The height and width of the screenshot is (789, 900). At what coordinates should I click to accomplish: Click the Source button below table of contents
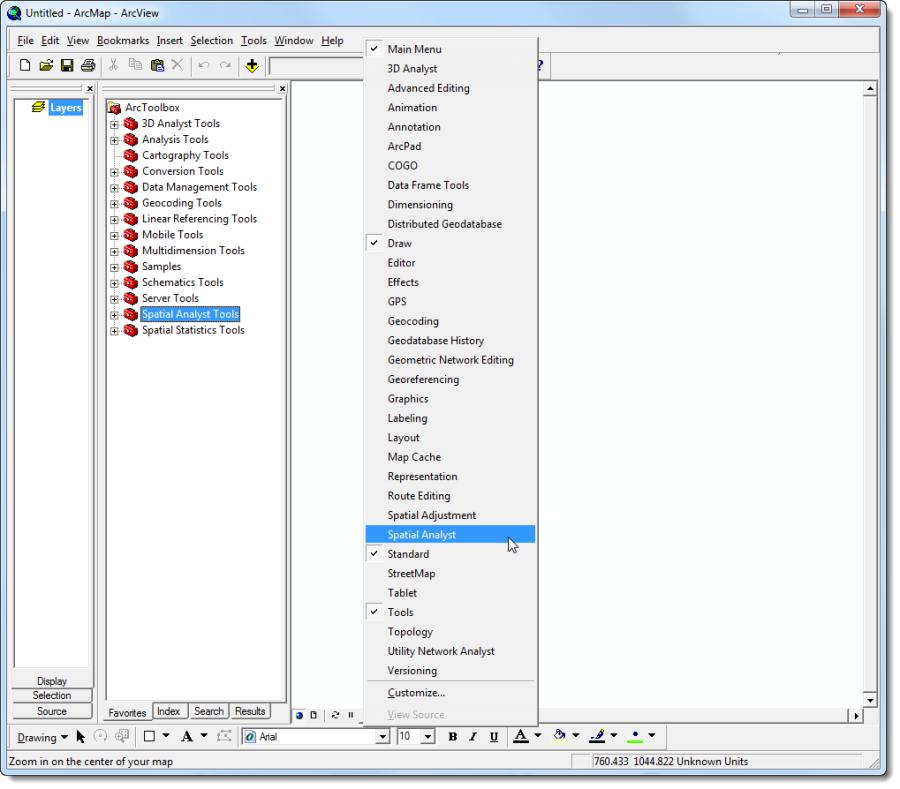pyautogui.click(x=52, y=712)
